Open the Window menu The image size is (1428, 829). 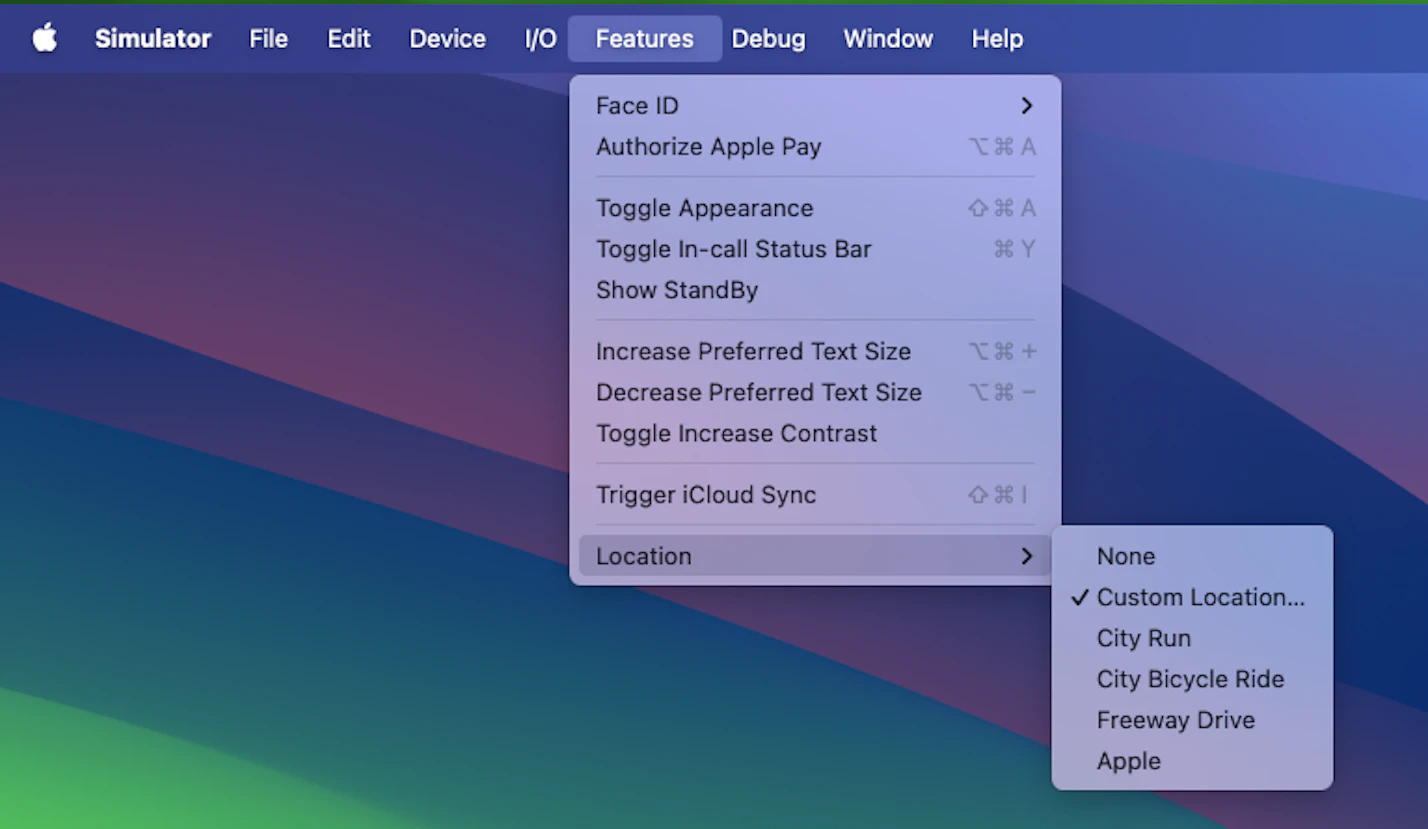(x=888, y=38)
